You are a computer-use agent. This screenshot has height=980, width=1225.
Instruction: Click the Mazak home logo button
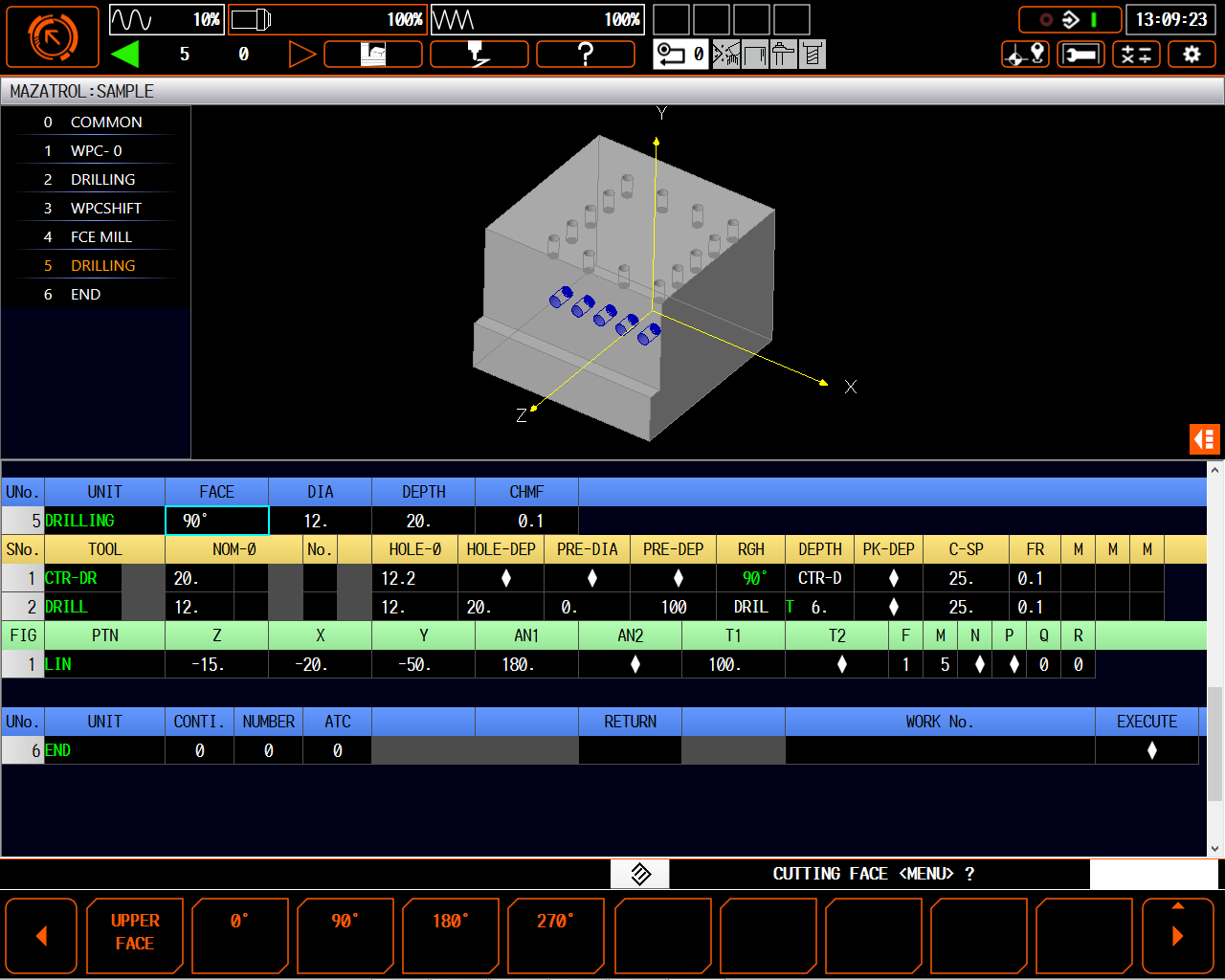53,37
